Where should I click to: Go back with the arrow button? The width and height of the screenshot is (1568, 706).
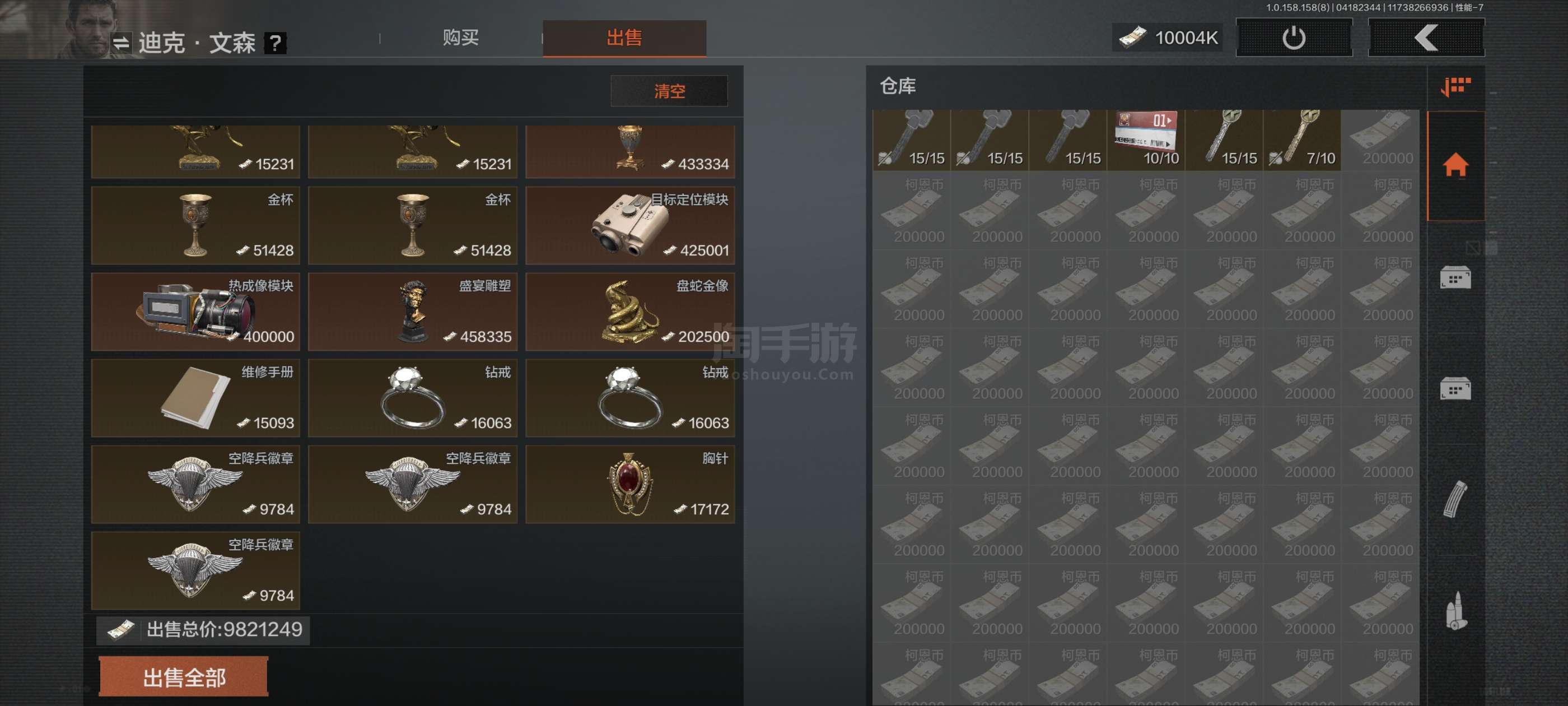(1426, 38)
